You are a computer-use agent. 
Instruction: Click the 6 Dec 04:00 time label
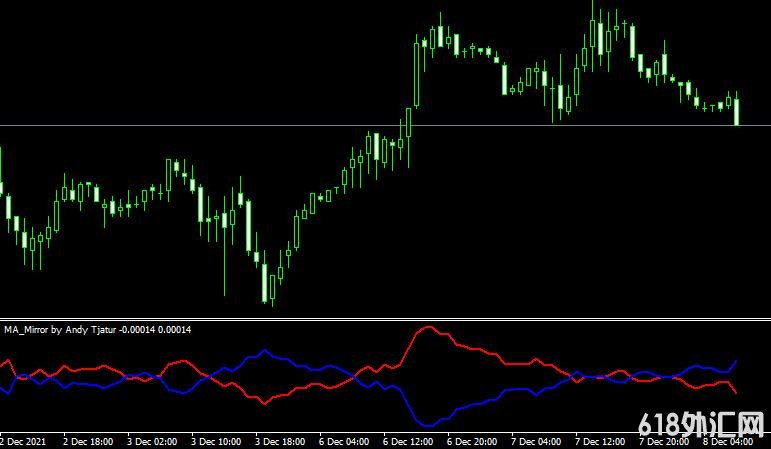click(x=344, y=442)
